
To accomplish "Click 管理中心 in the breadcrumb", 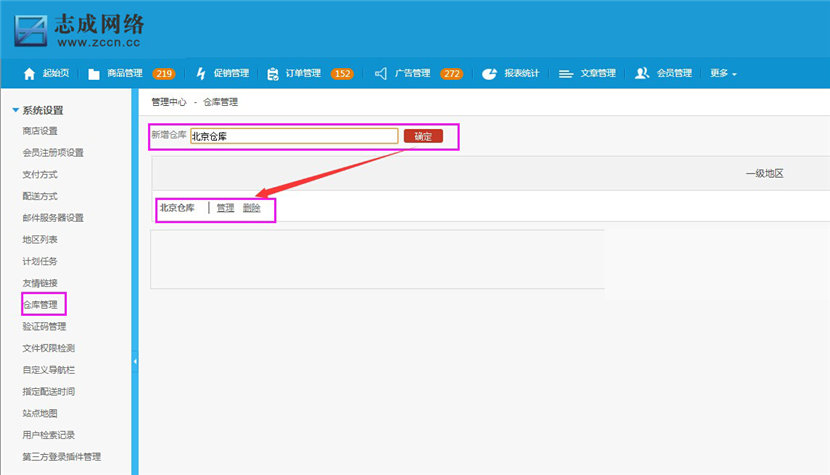I will 169,102.
